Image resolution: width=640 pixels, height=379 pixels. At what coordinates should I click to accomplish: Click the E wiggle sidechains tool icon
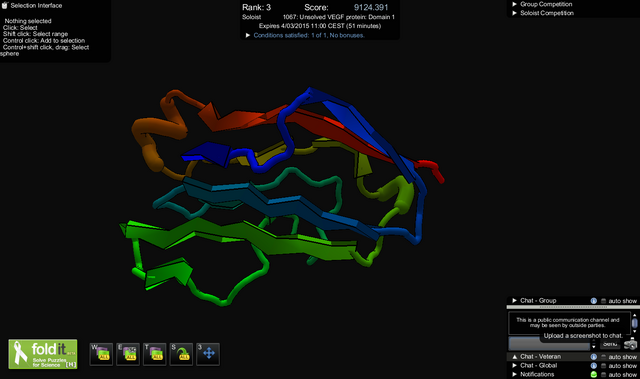point(128,354)
